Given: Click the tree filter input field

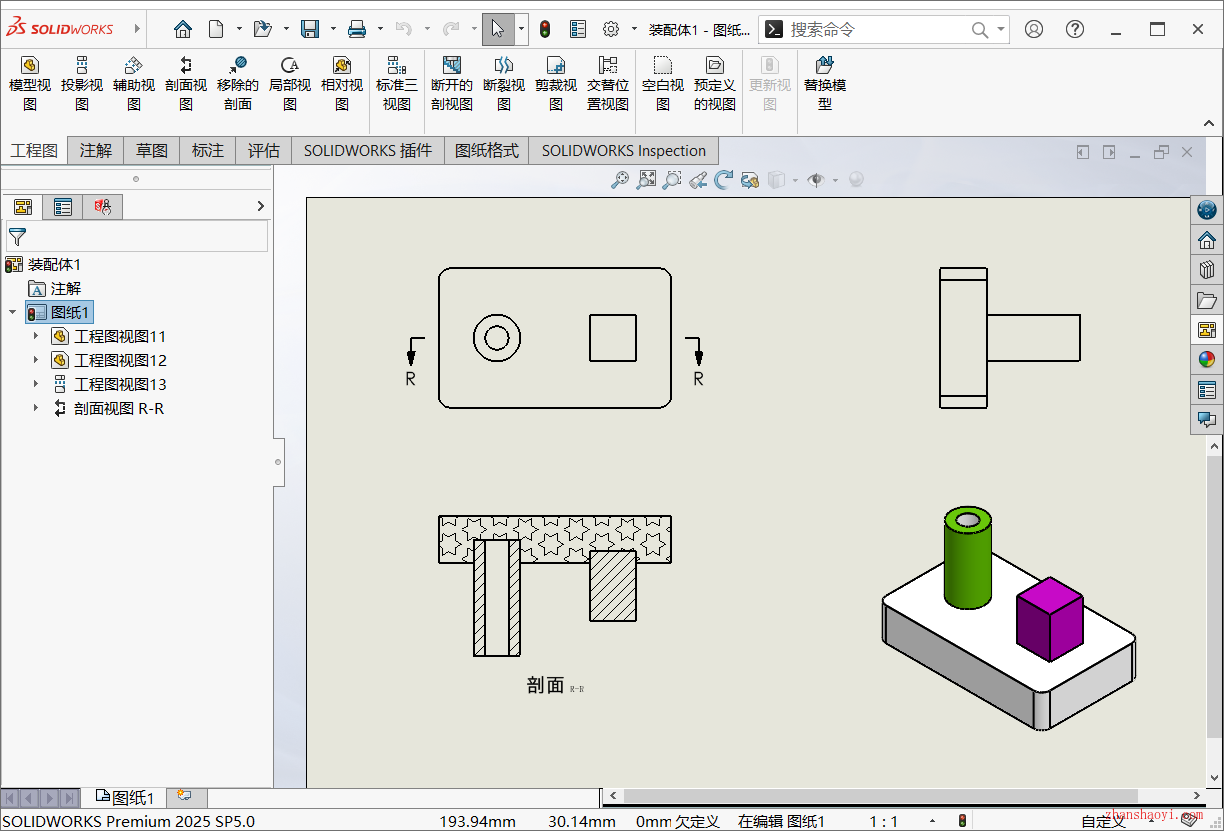Looking at the screenshot, I should click(x=137, y=237).
